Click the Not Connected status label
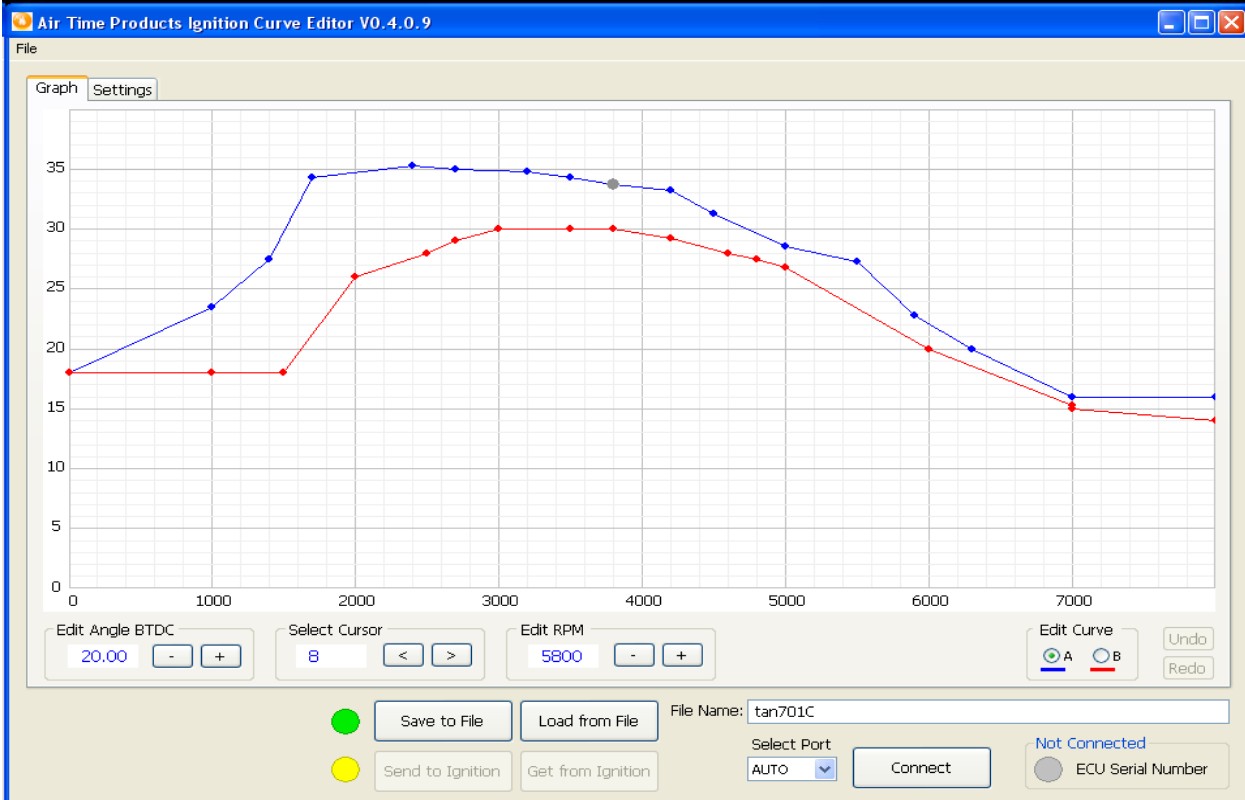This screenshot has width=1245, height=800. click(x=1090, y=743)
